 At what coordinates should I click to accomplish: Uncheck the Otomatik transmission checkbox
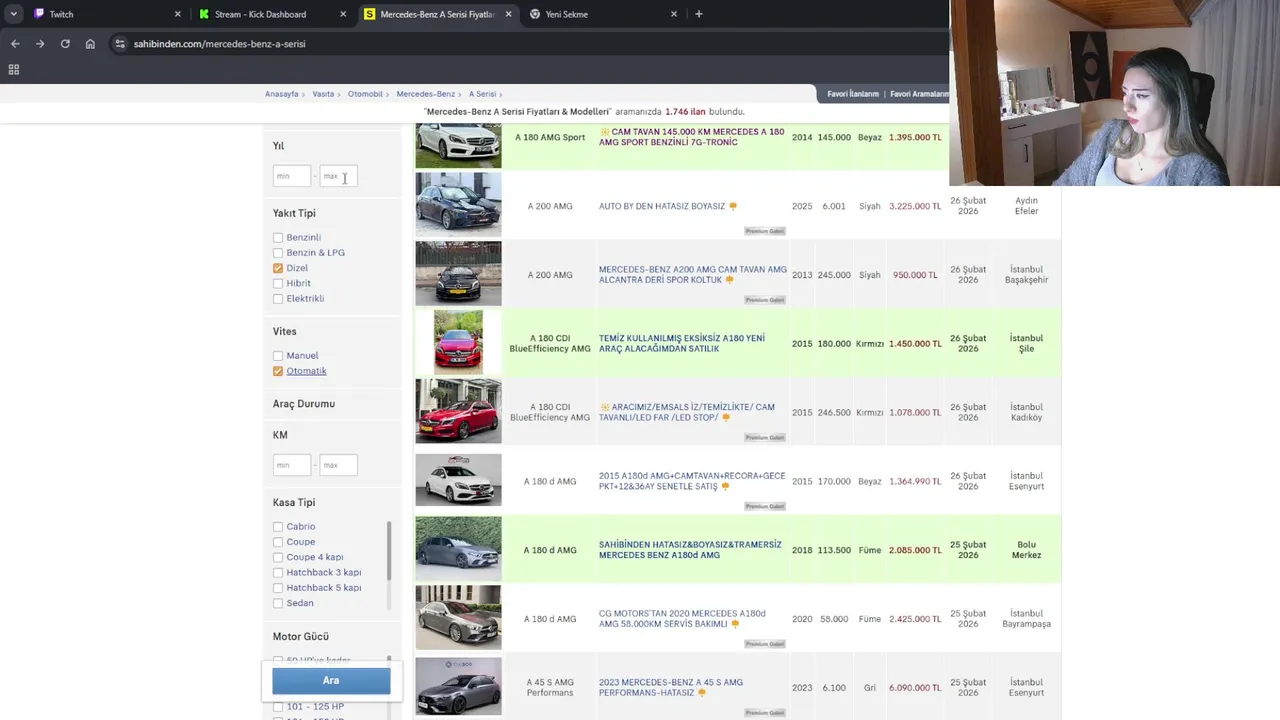coord(278,371)
